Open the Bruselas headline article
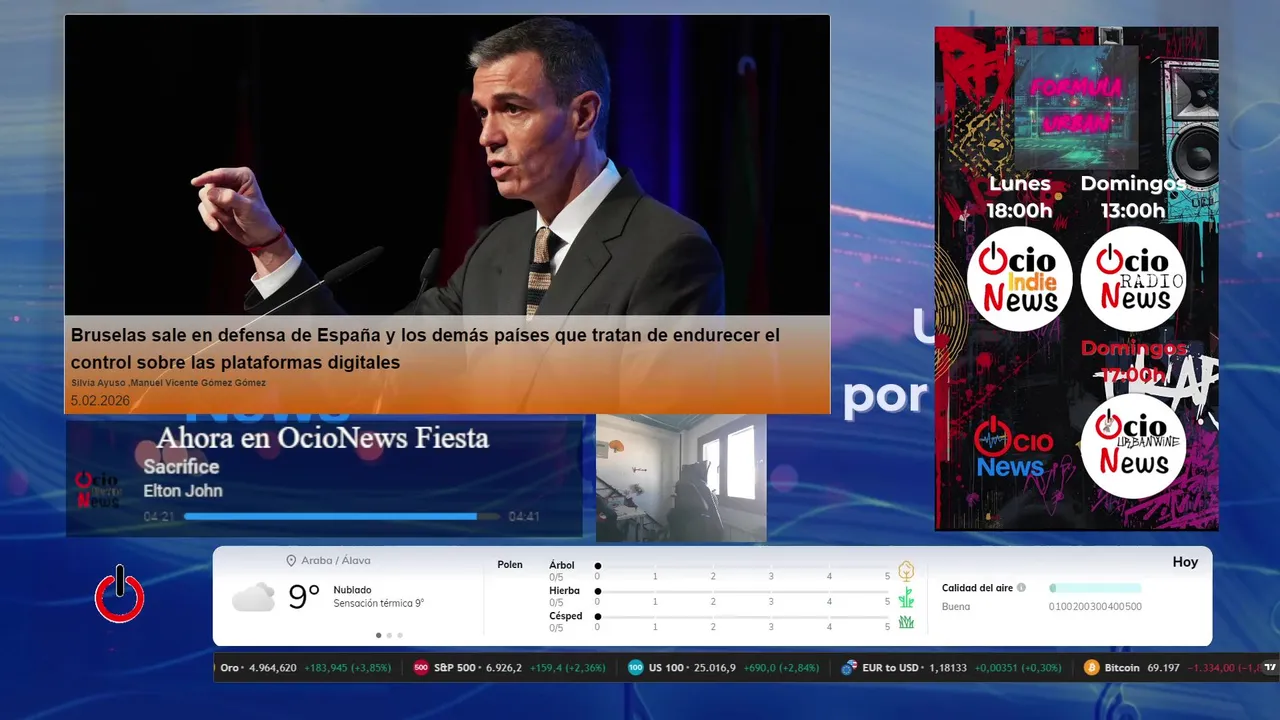 425,348
